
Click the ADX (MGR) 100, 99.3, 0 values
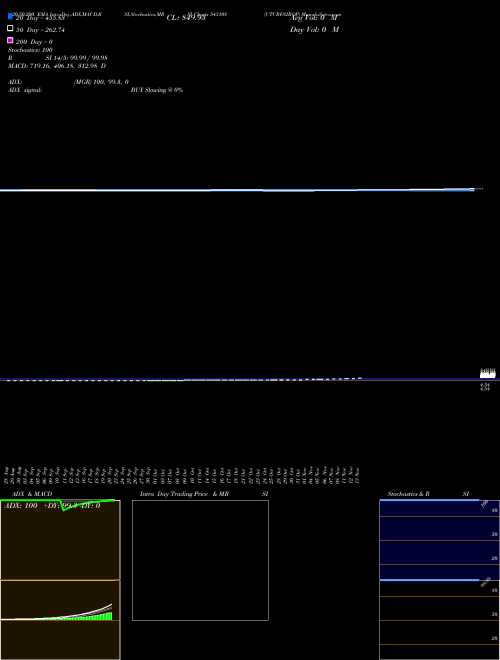(x=101, y=82)
